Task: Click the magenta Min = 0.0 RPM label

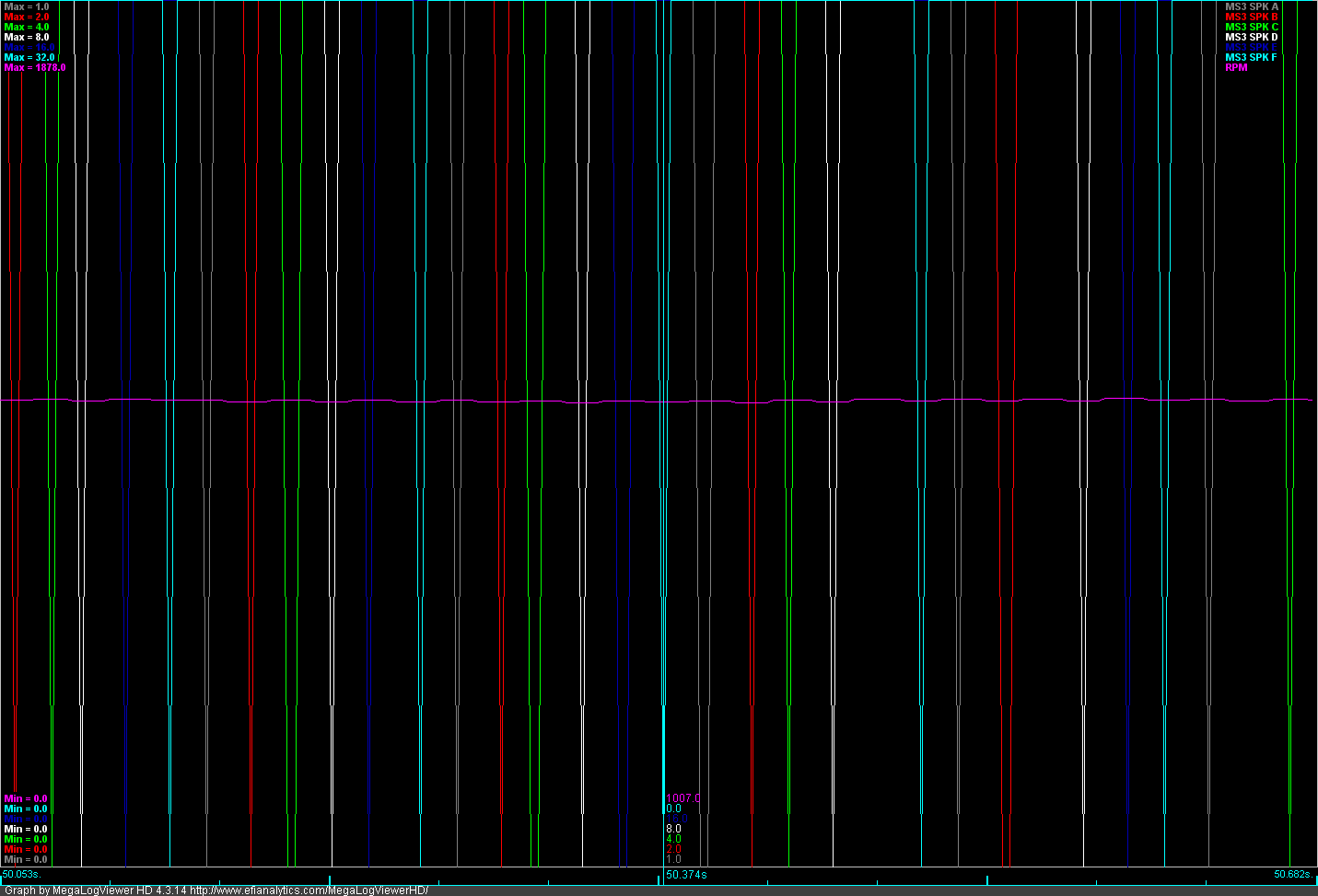Action: click(x=26, y=798)
